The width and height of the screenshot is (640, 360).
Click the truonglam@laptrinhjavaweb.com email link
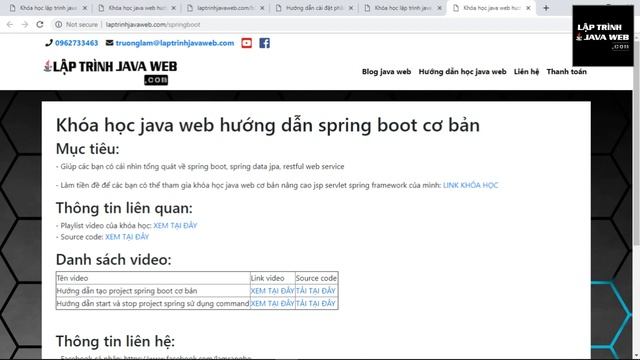coord(175,43)
